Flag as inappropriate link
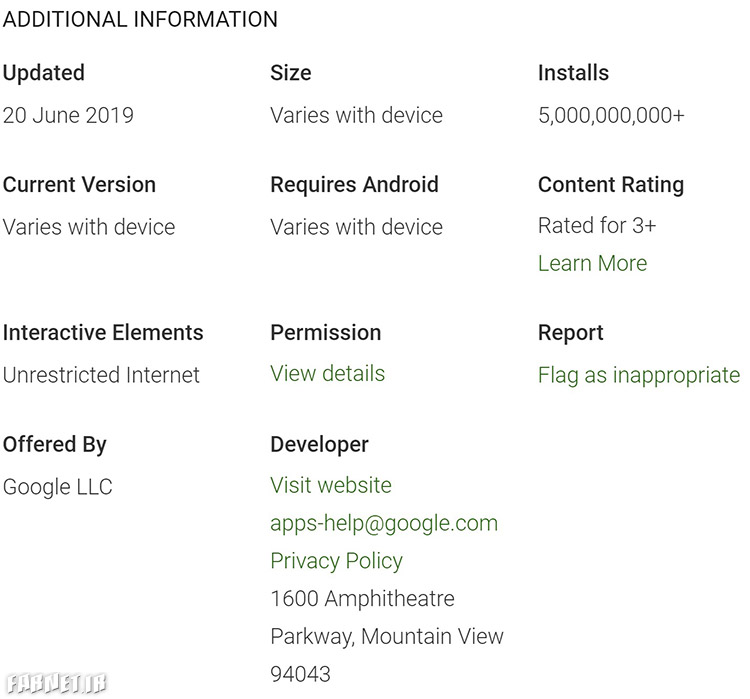Screen dimensions: 750x699 [x=639, y=375]
